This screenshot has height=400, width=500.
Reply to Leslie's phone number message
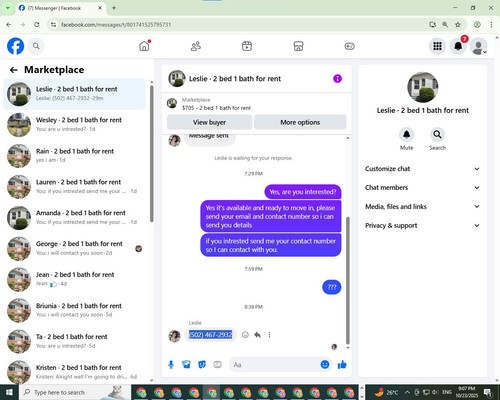(x=257, y=335)
